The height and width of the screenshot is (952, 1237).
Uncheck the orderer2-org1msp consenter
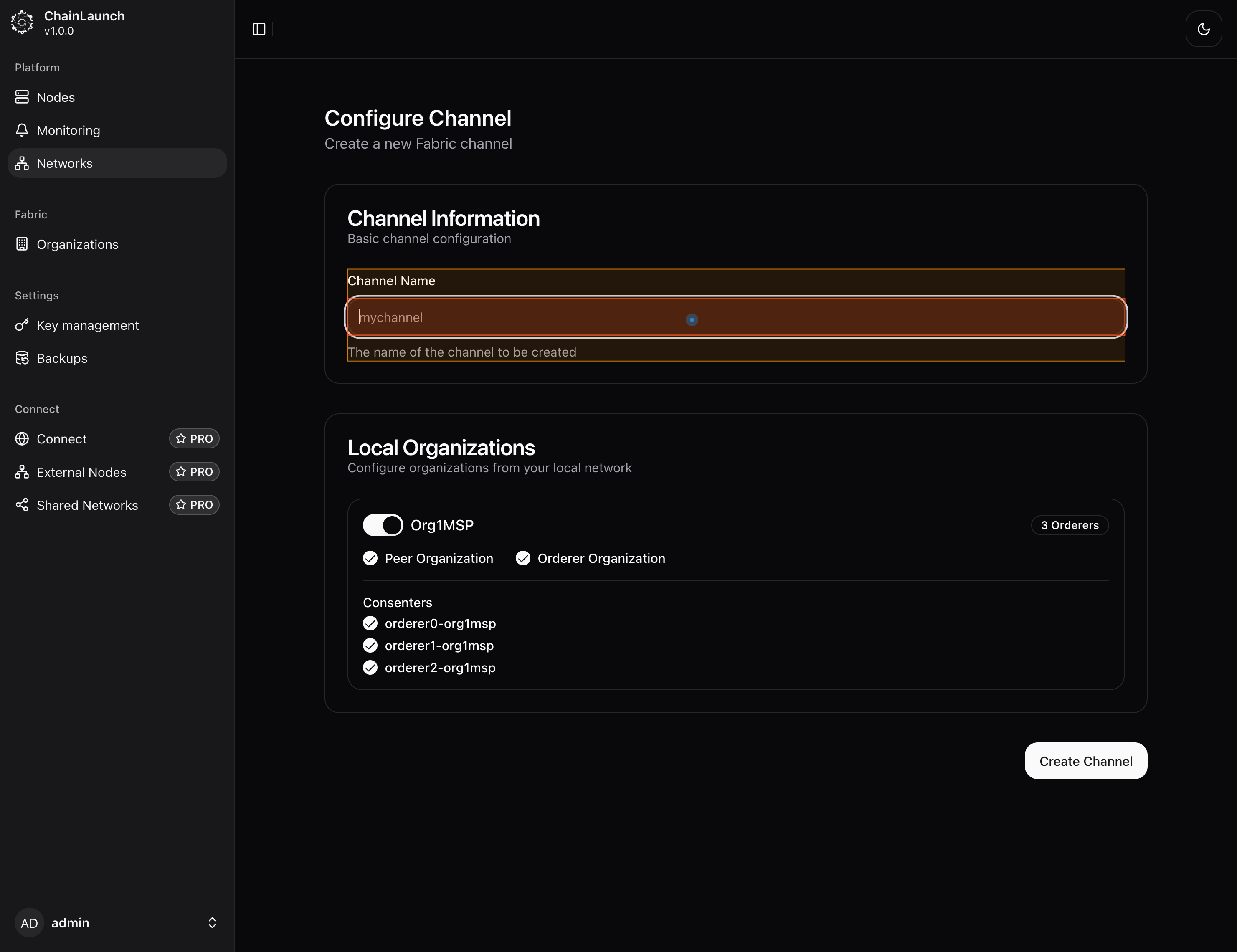(x=370, y=668)
